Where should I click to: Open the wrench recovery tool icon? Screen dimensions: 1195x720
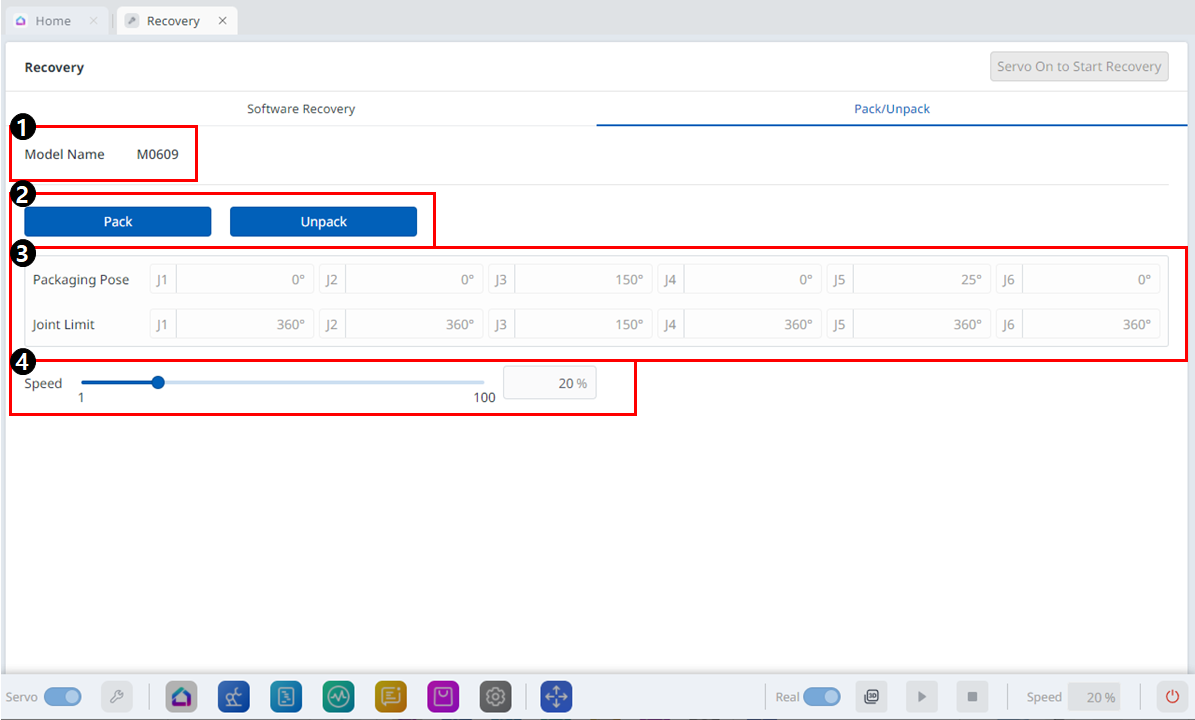point(117,696)
